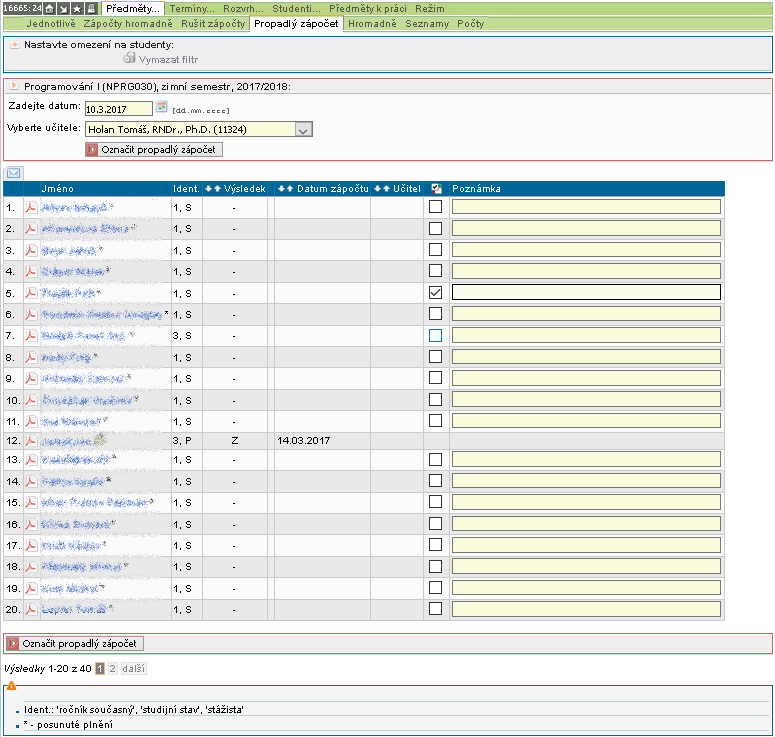Tick the checkbox in row 20
Viewport: 775px width, 737px height.
tap(435, 608)
